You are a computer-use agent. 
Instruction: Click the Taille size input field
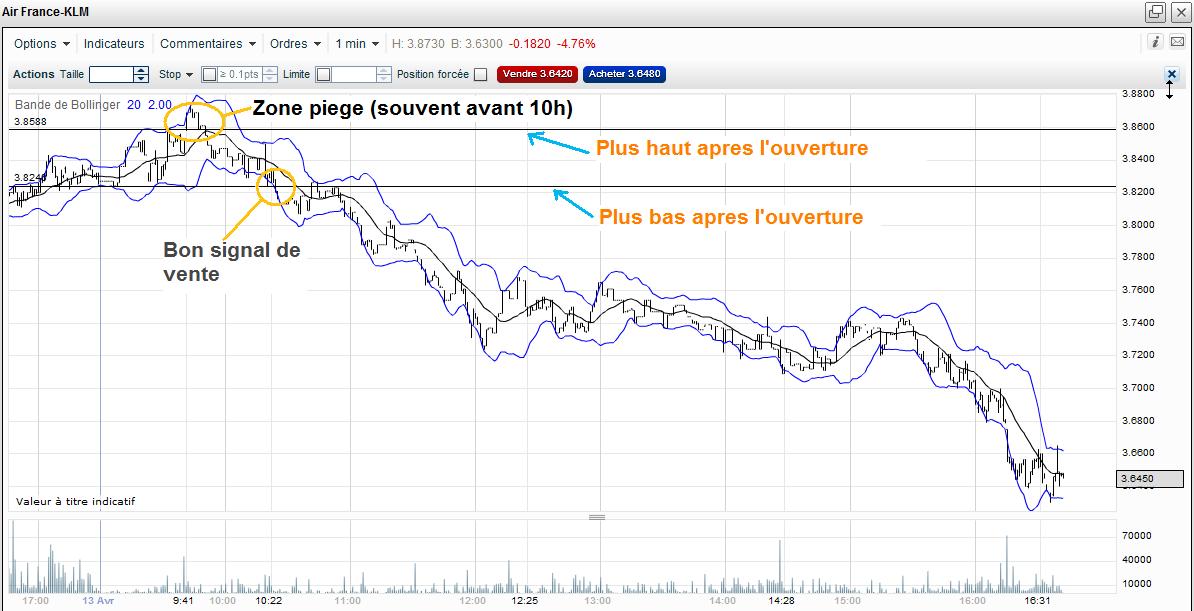coord(111,74)
